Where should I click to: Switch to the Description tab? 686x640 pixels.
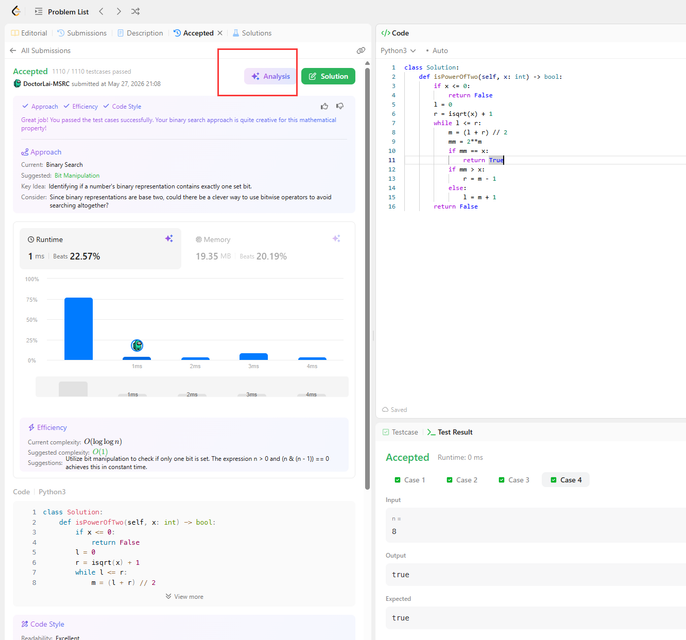(x=140, y=33)
